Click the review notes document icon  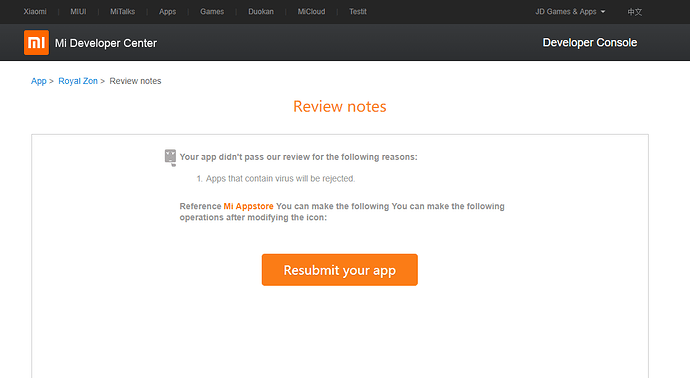pyautogui.click(x=170, y=158)
